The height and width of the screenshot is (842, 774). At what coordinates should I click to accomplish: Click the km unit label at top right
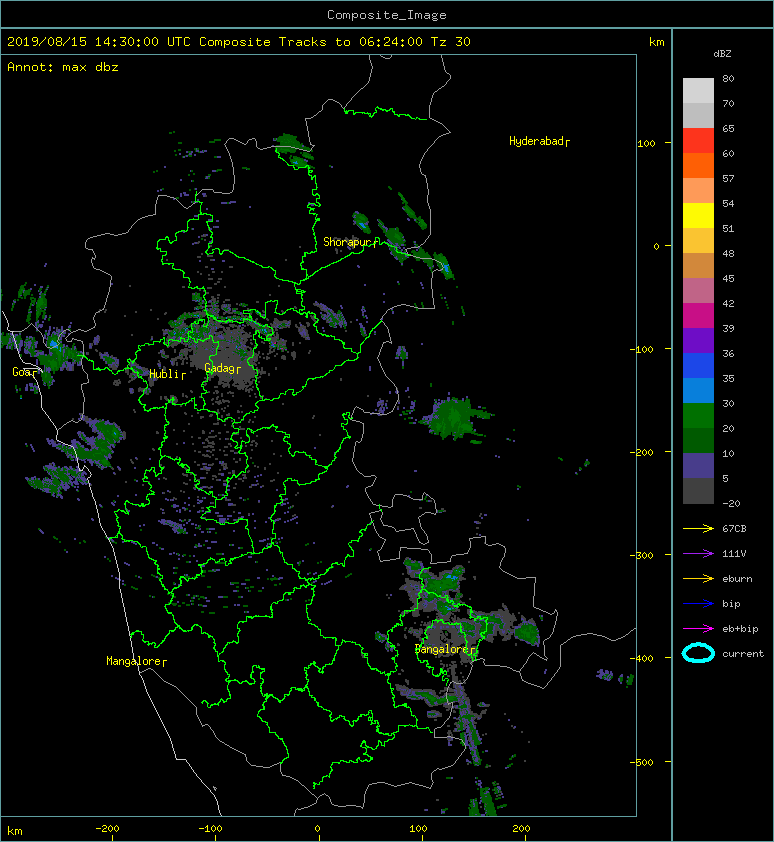pyautogui.click(x=656, y=42)
